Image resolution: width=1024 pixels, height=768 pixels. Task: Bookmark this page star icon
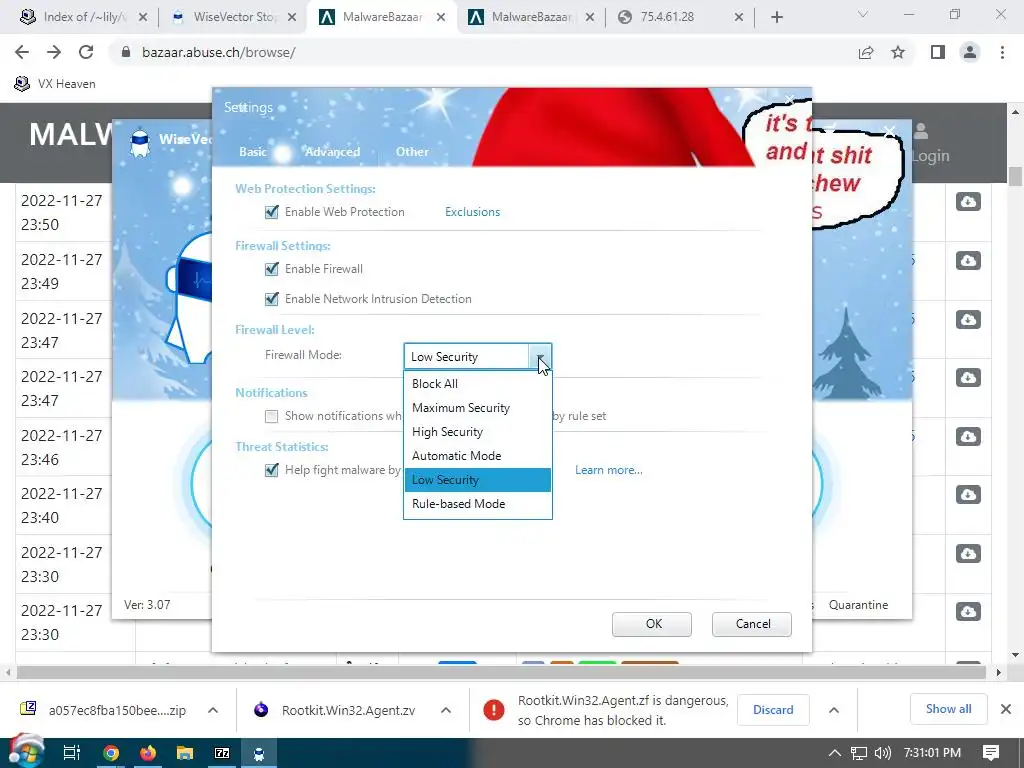pyautogui.click(x=898, y=52)
